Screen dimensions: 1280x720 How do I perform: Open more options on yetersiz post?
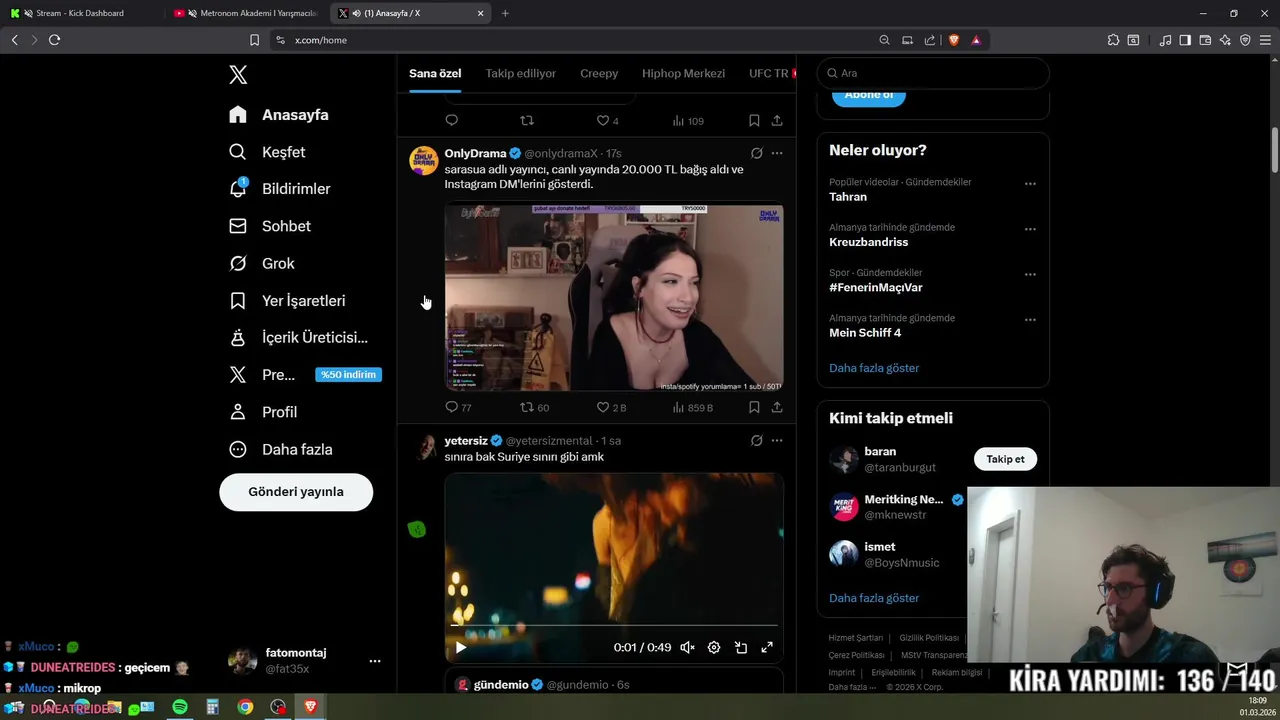[777, 440]
